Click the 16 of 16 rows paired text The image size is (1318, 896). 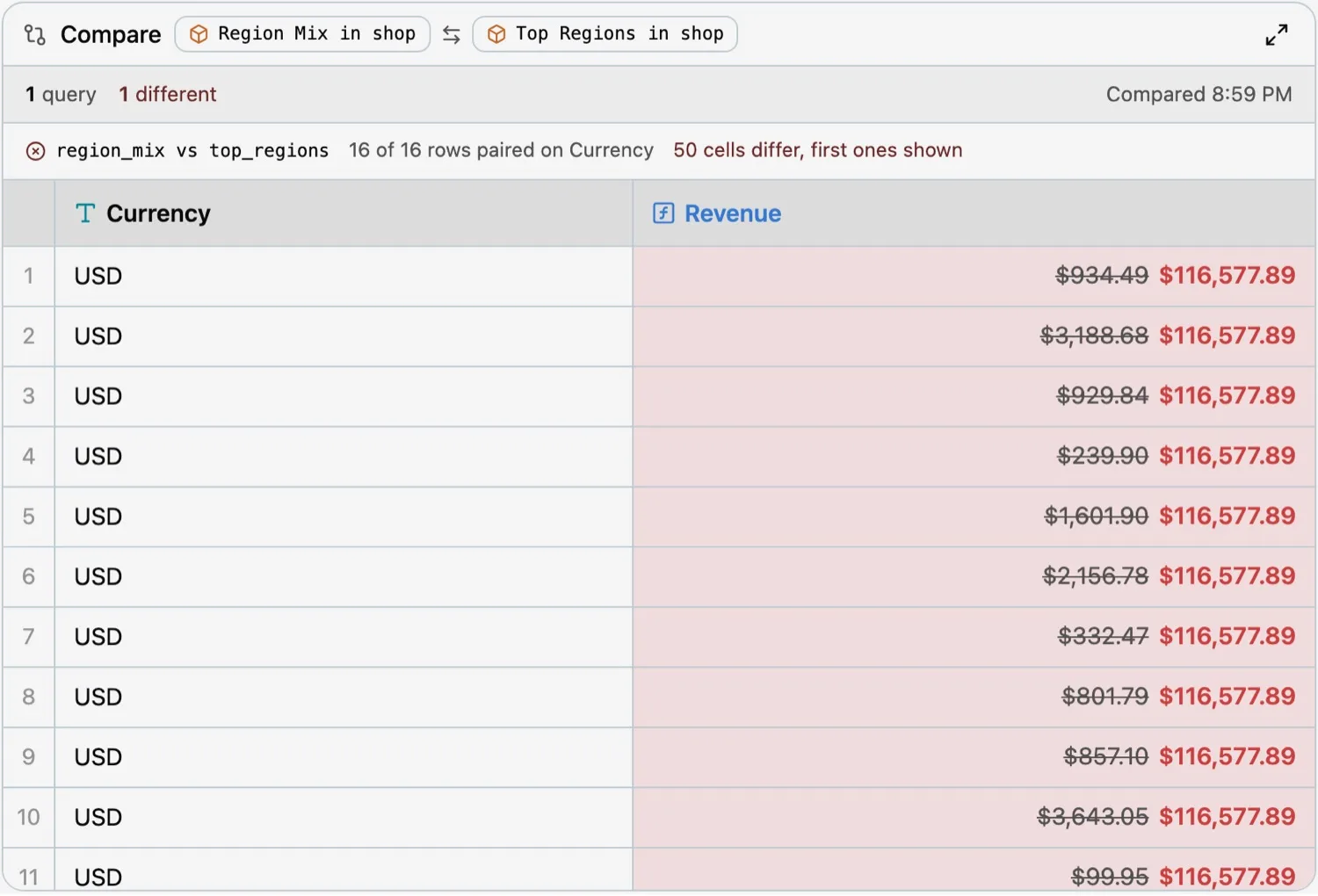click(502, 150)
